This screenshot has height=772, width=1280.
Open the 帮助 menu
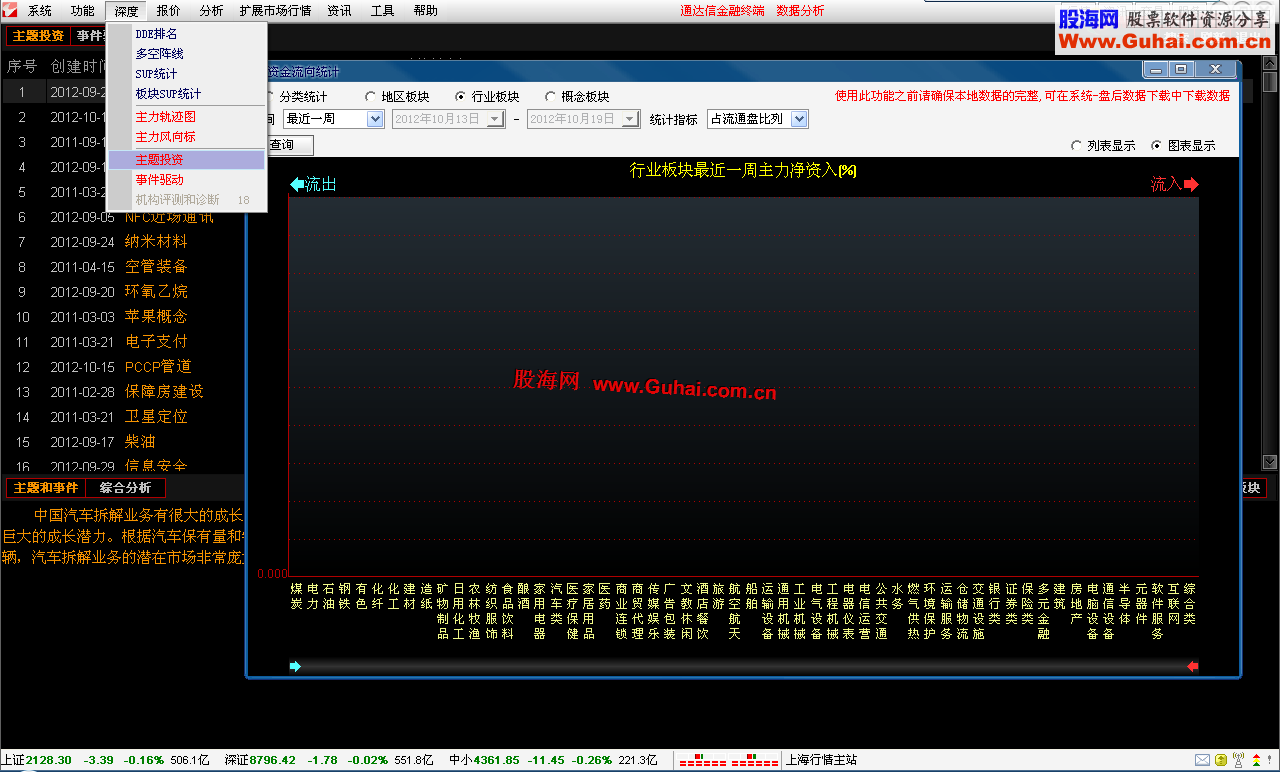click(425, 11)
